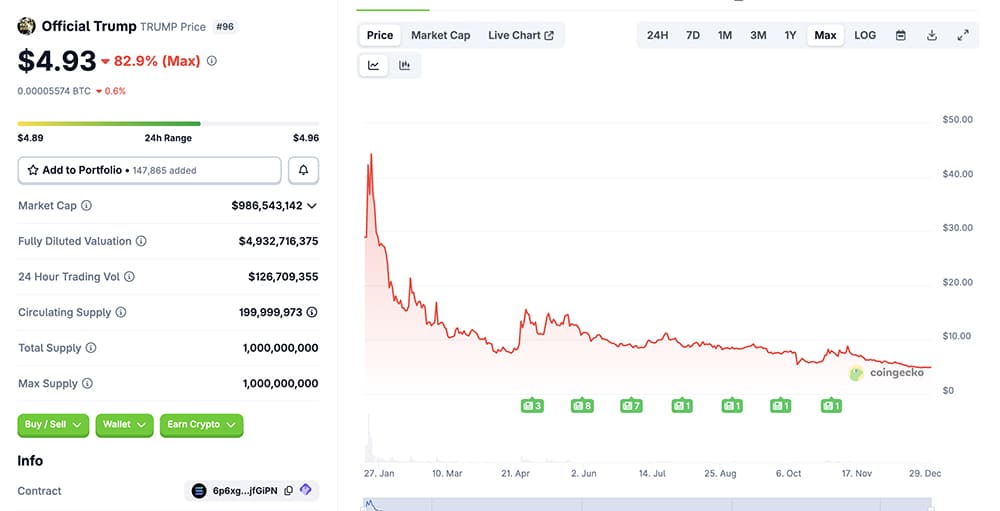The height and width of the screenshot is (511, 1000).
Task: Toggle LOG scale on chart
Action: pos(865,35)
